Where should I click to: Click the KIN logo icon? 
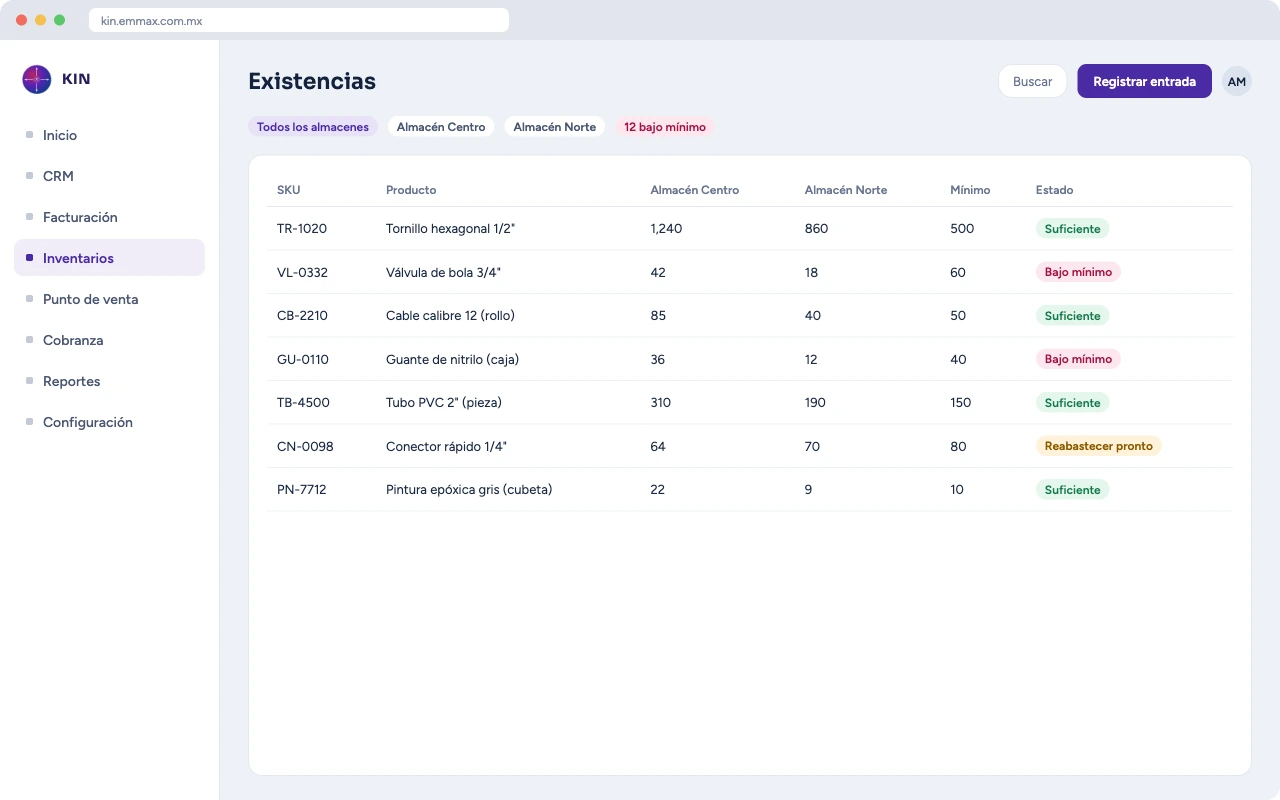click(37, 79)
